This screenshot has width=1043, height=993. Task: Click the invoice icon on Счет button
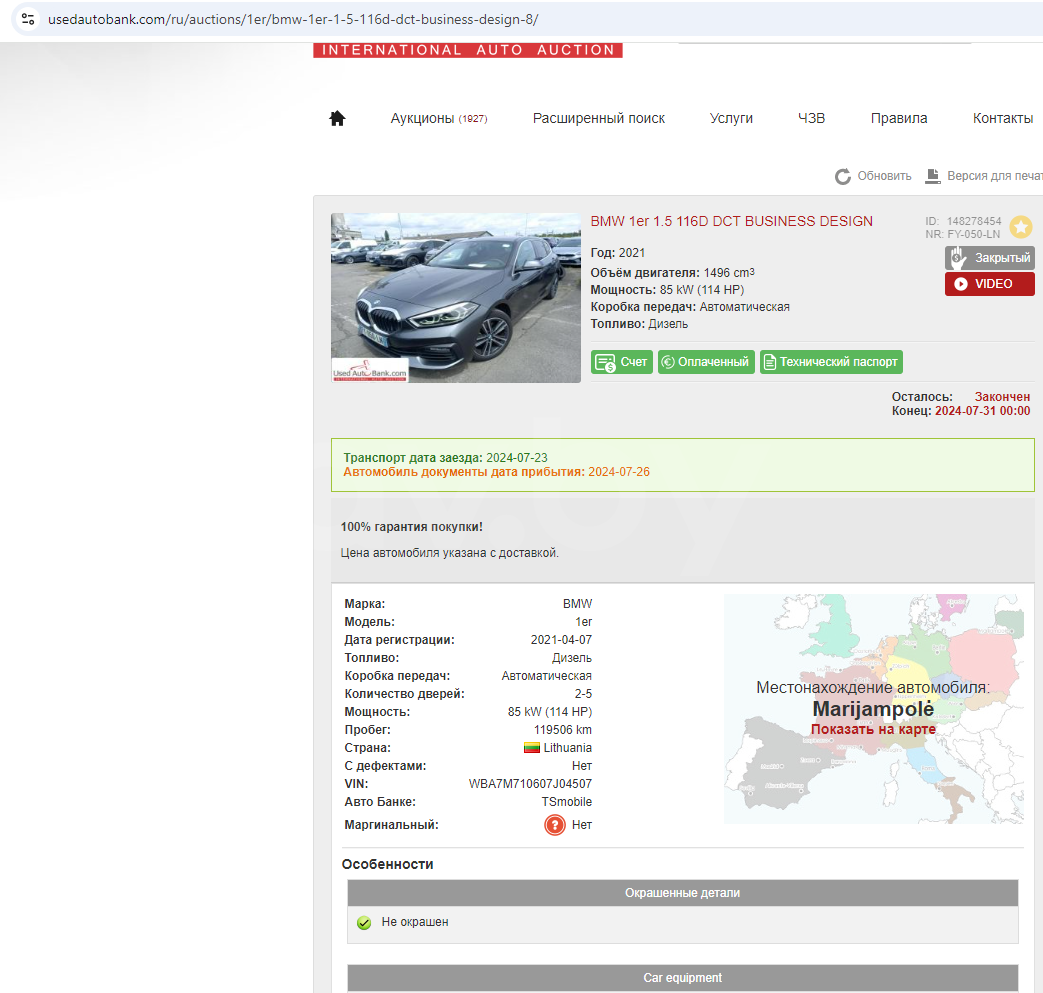(x=605, y=362)
